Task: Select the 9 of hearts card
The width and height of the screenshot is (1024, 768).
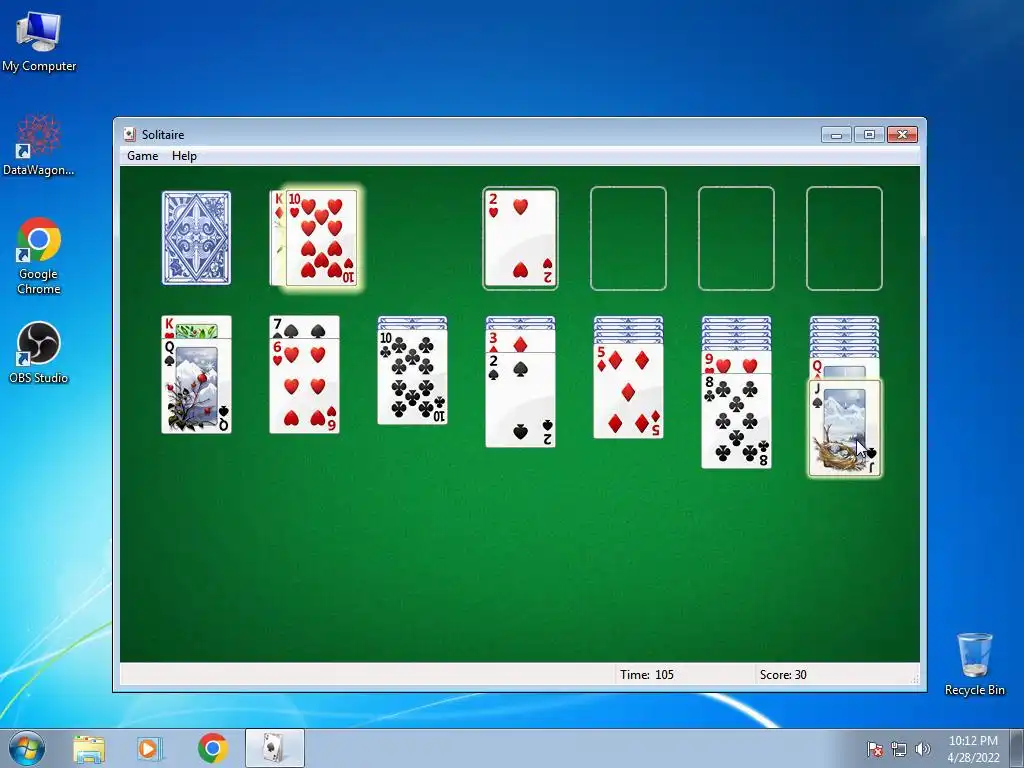Action: coord(737,364)
